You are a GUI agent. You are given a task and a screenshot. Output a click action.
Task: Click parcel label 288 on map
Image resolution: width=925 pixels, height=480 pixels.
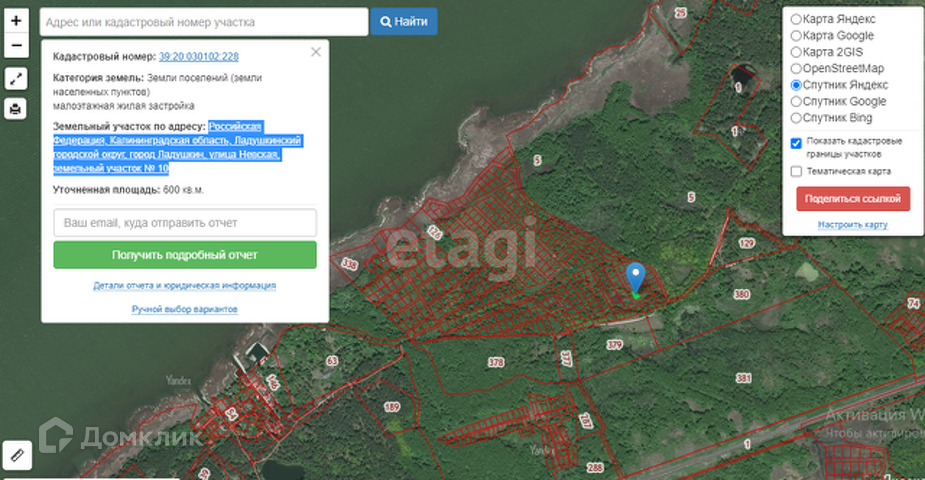595,468
